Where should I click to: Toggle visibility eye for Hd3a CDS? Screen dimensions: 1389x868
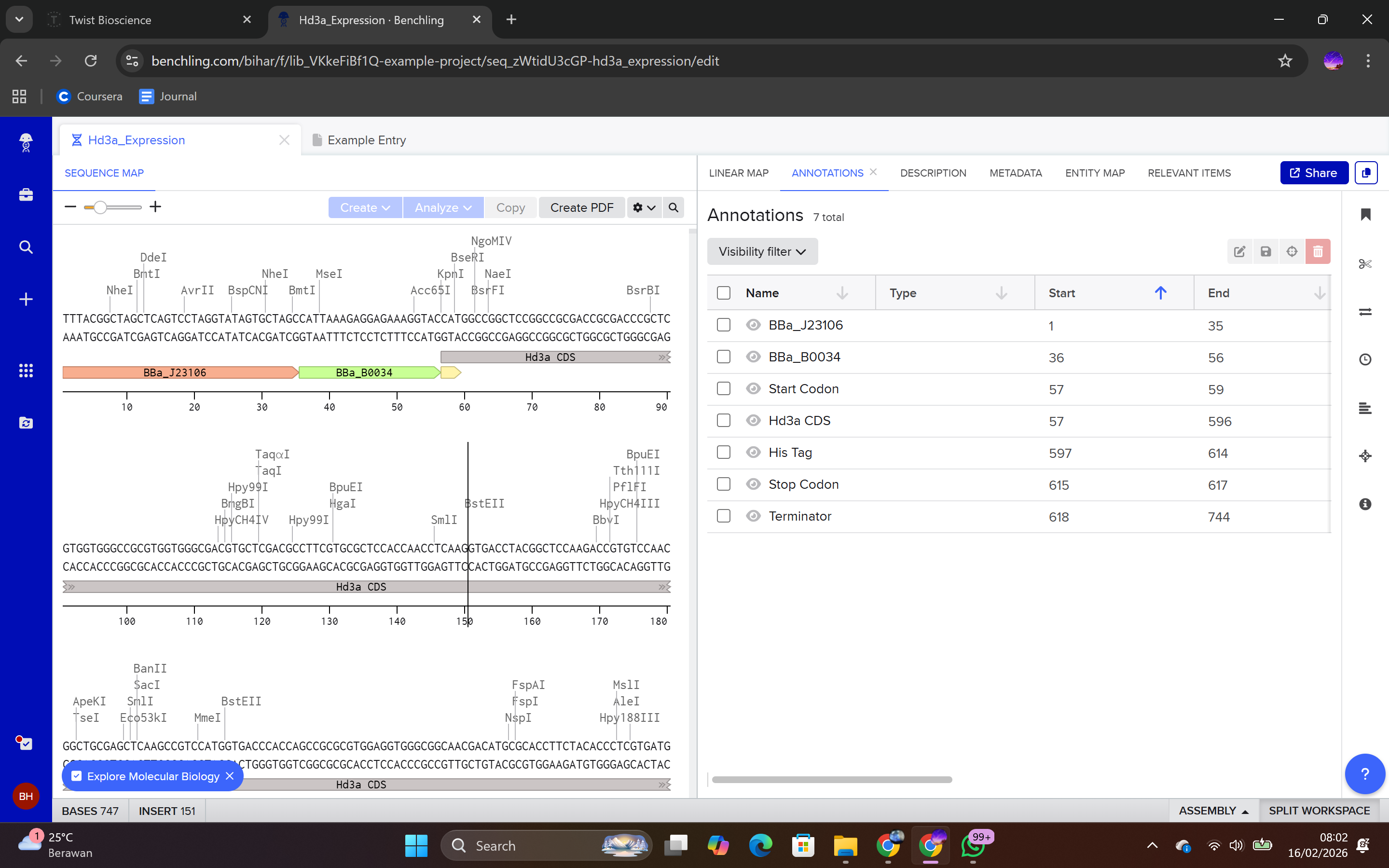[x=753, y=421]
